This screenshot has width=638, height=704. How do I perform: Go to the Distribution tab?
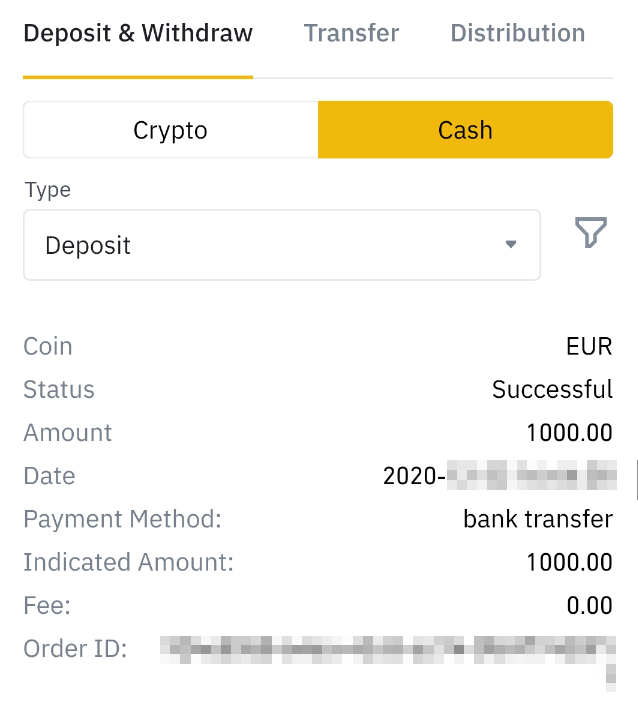(x=517, y=33)
